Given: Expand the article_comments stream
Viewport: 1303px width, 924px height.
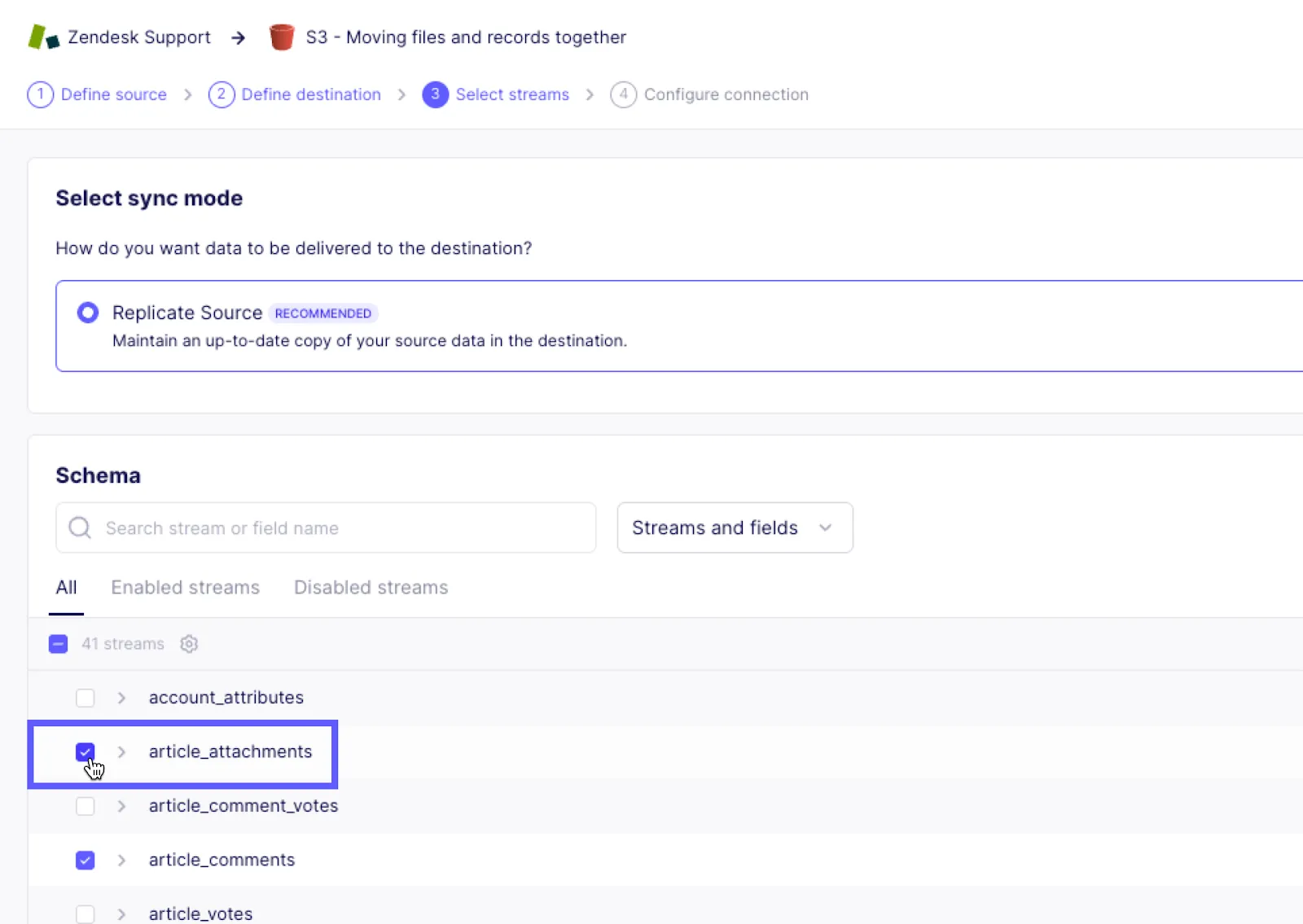Looking at the screenshot, I should (121, 860).
